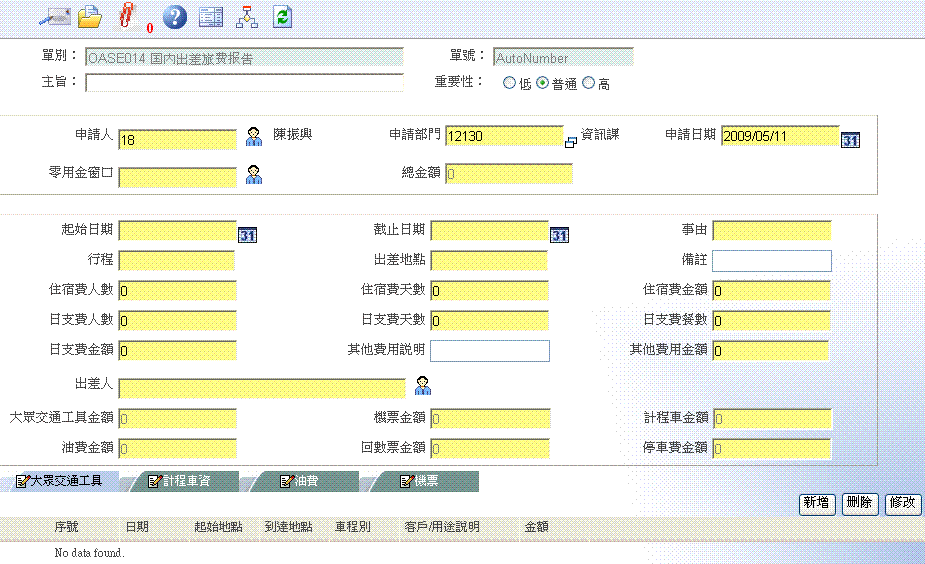Image resolution: width=925 pixels, height=564 pixels.
Task: Open help with the question mark icon
Action: (175, 16)
